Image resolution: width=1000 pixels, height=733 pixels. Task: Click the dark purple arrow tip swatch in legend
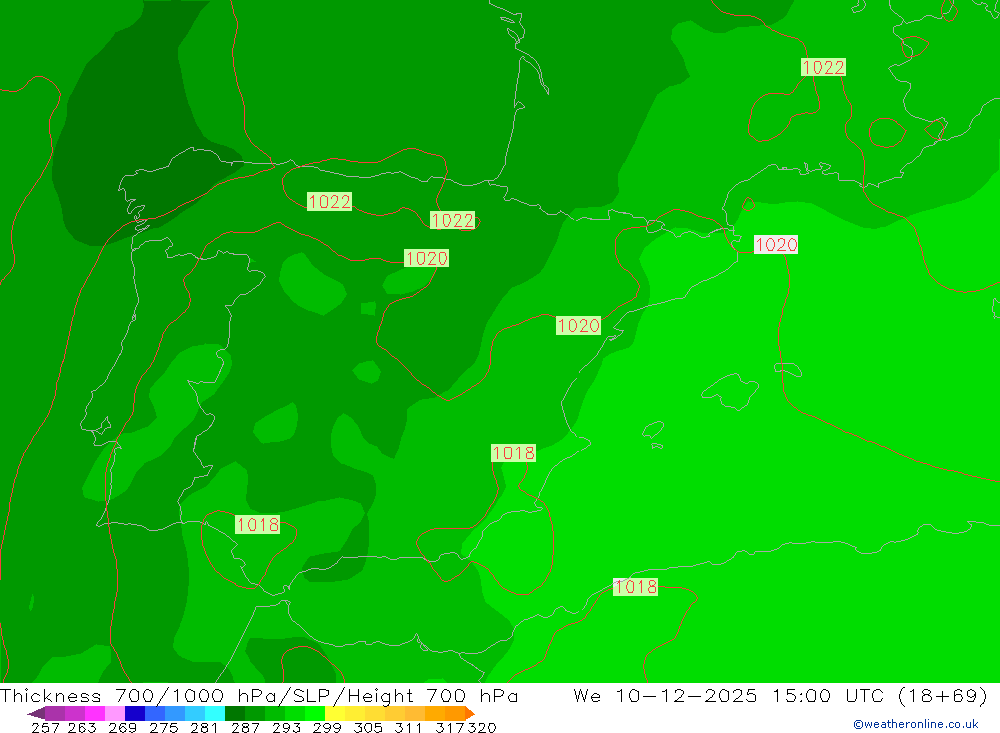pos(36,713)
